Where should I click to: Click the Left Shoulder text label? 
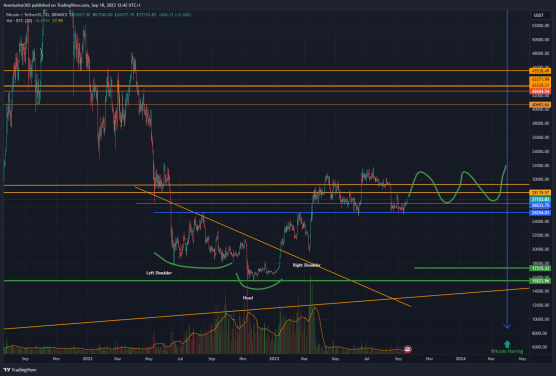(159, 273)
